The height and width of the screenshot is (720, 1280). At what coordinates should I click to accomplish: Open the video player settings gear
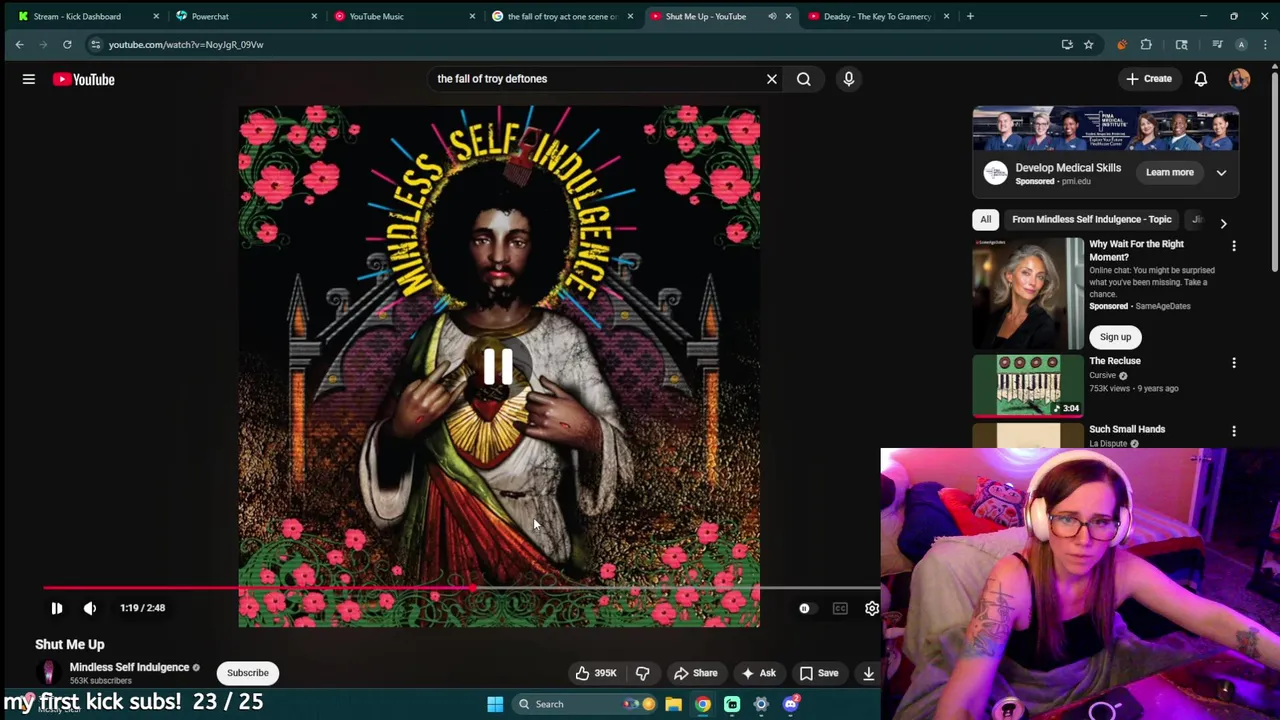872,608
